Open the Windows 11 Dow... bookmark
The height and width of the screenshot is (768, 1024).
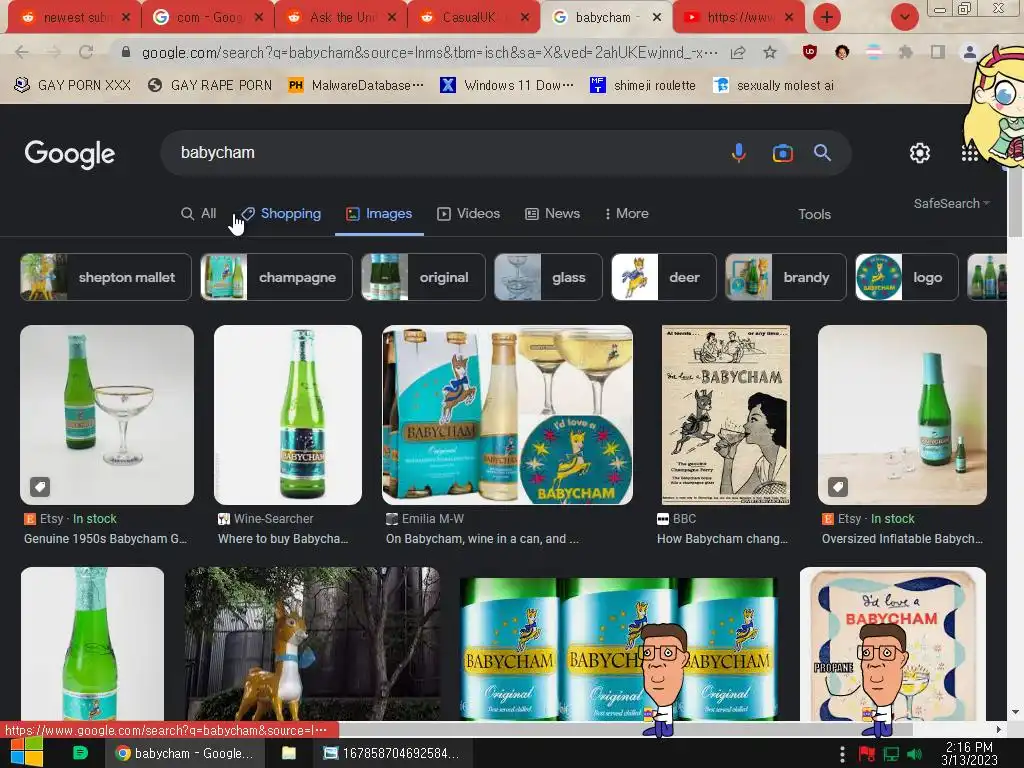pos(507,85)
